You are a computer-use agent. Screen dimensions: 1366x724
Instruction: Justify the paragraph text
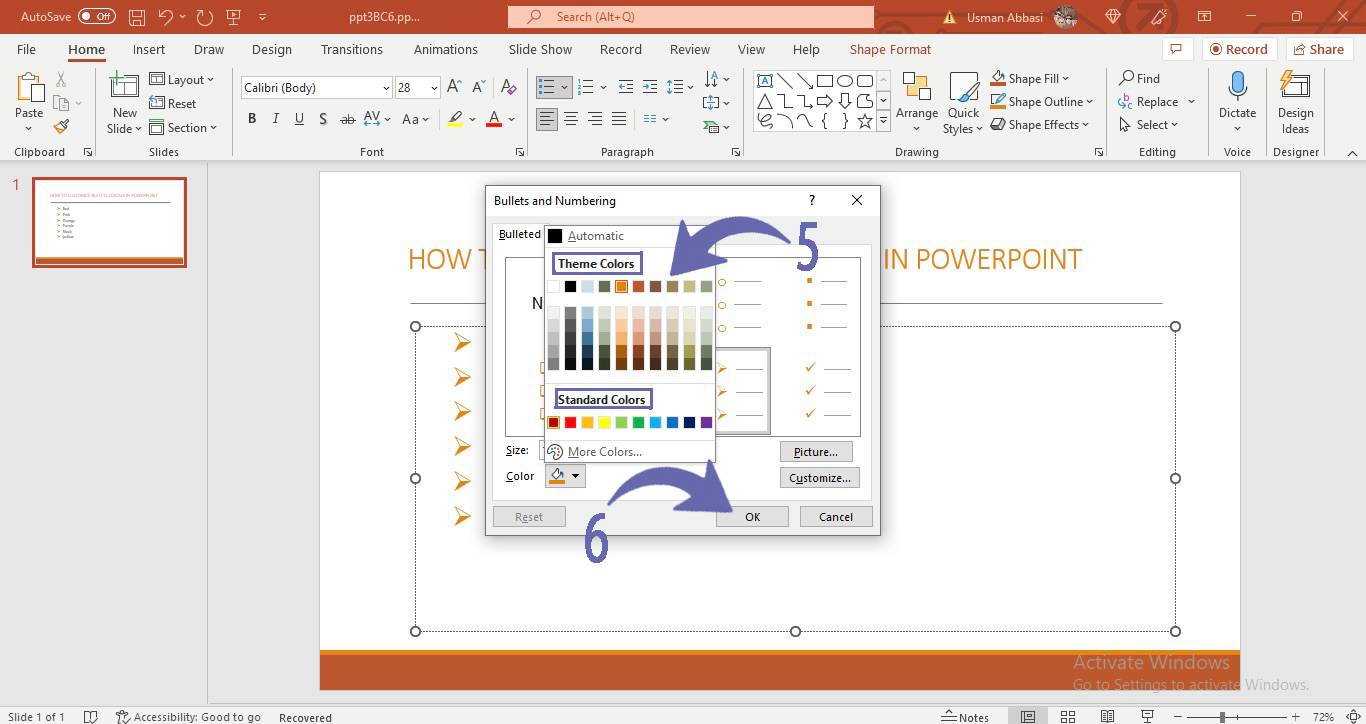click(619, 119)
